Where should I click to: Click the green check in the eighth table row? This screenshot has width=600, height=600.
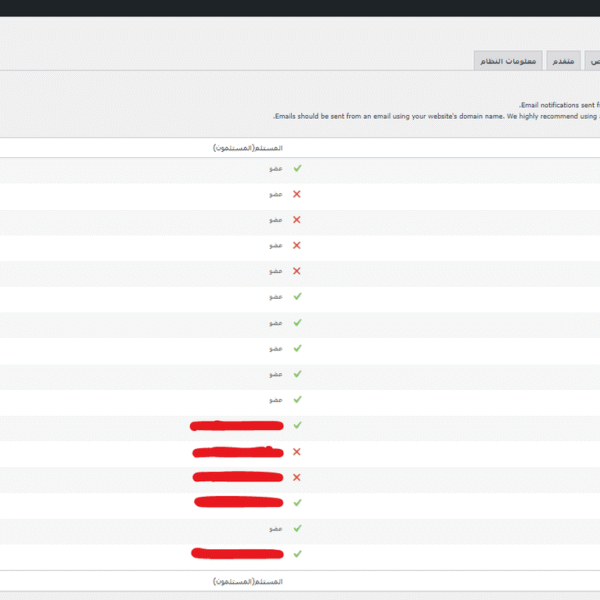tap(297, 348)
